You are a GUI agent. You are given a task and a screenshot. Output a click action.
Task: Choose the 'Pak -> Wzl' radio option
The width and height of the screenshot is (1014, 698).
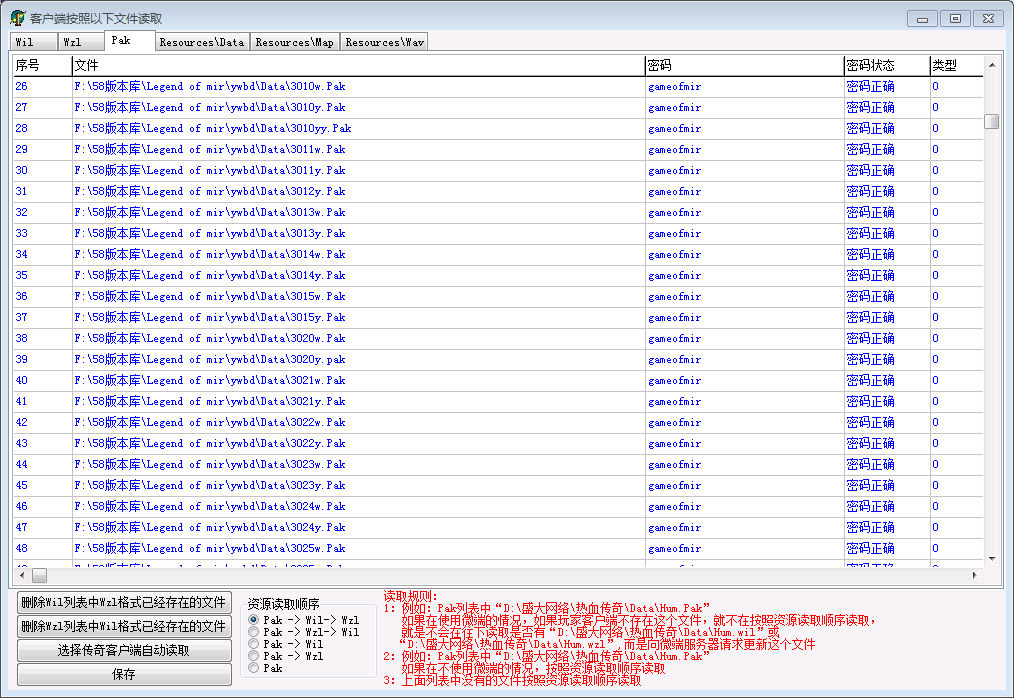point(254,656)
